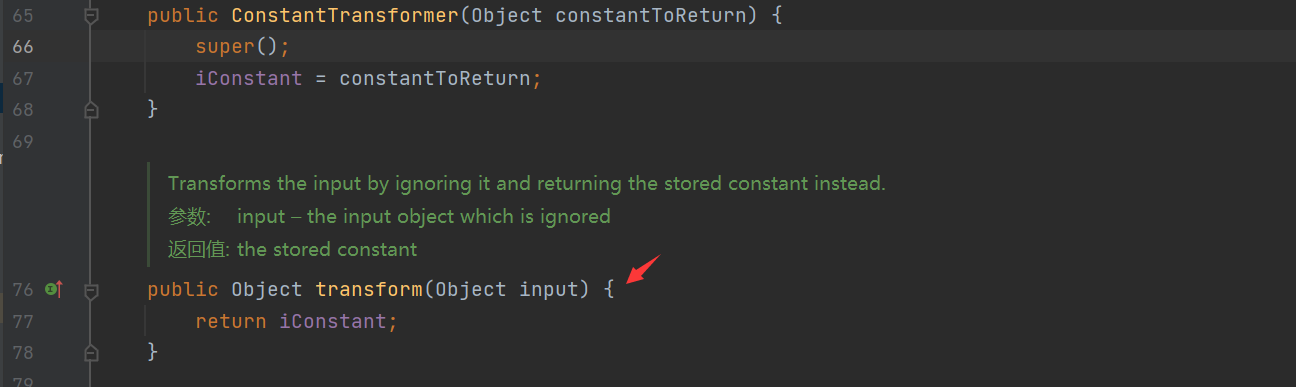The image size is (1296, 387).
Task: Click line number 67 in the gutter
Action: (x=24, y=78)
